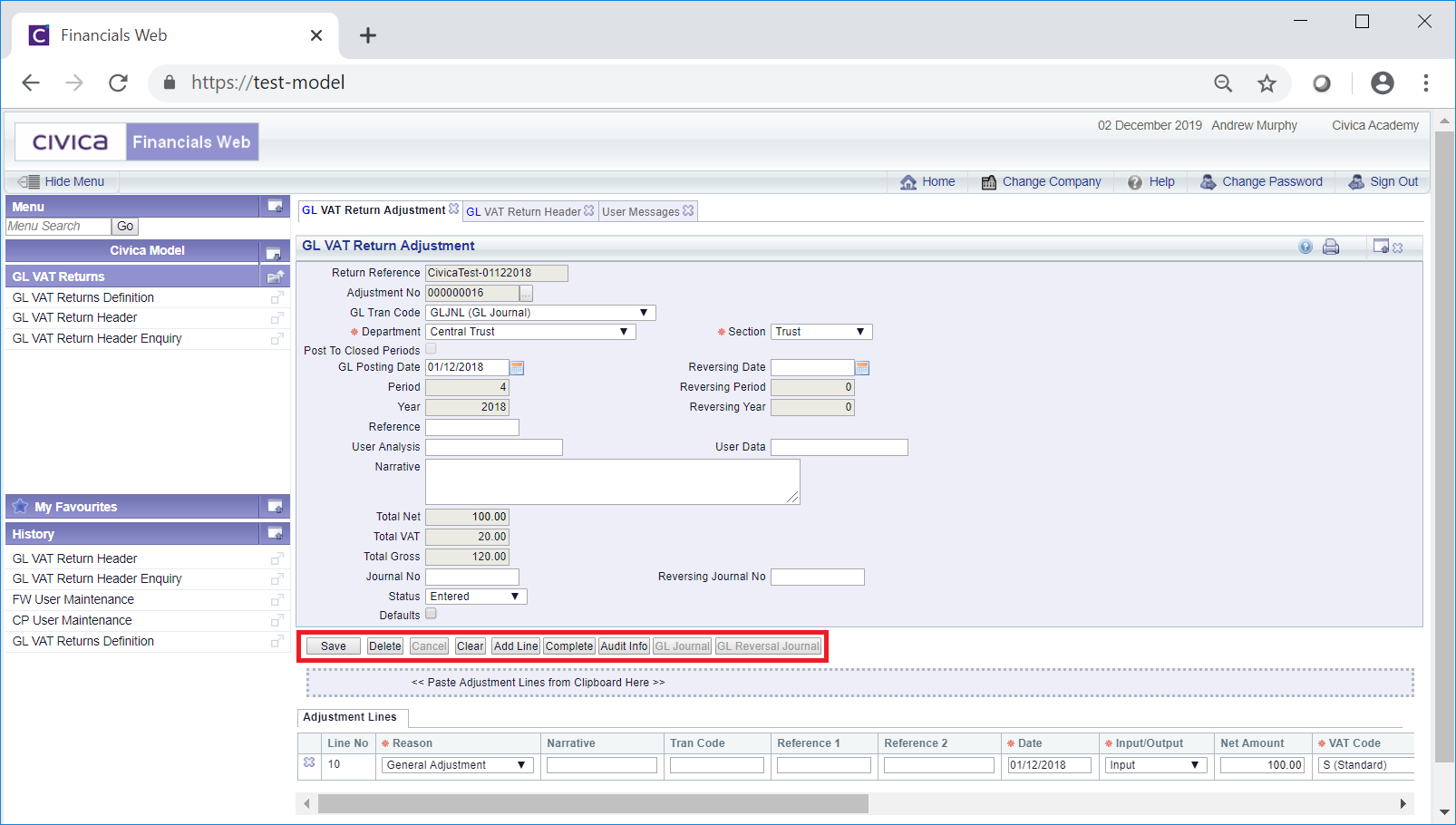Open the Reason dropdown for line 10

(458, 765)
